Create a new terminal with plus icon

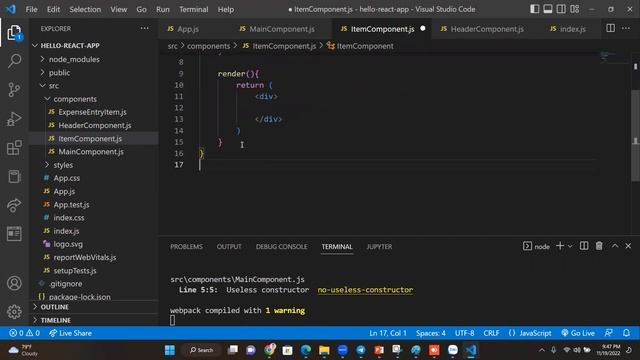coord(560,246)
